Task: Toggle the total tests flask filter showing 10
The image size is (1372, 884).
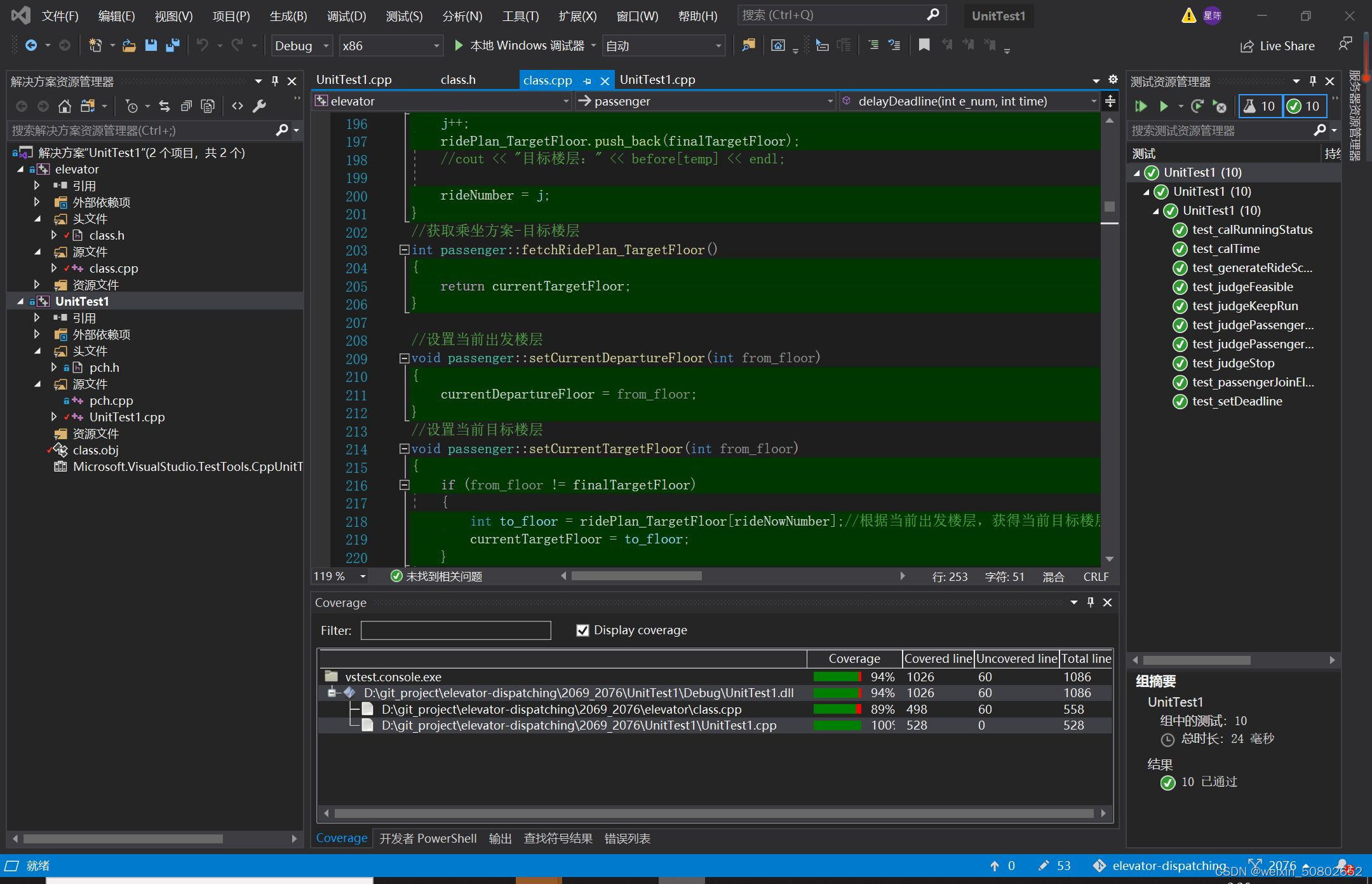Action: pyautogui.click(x=1260, y=106)
